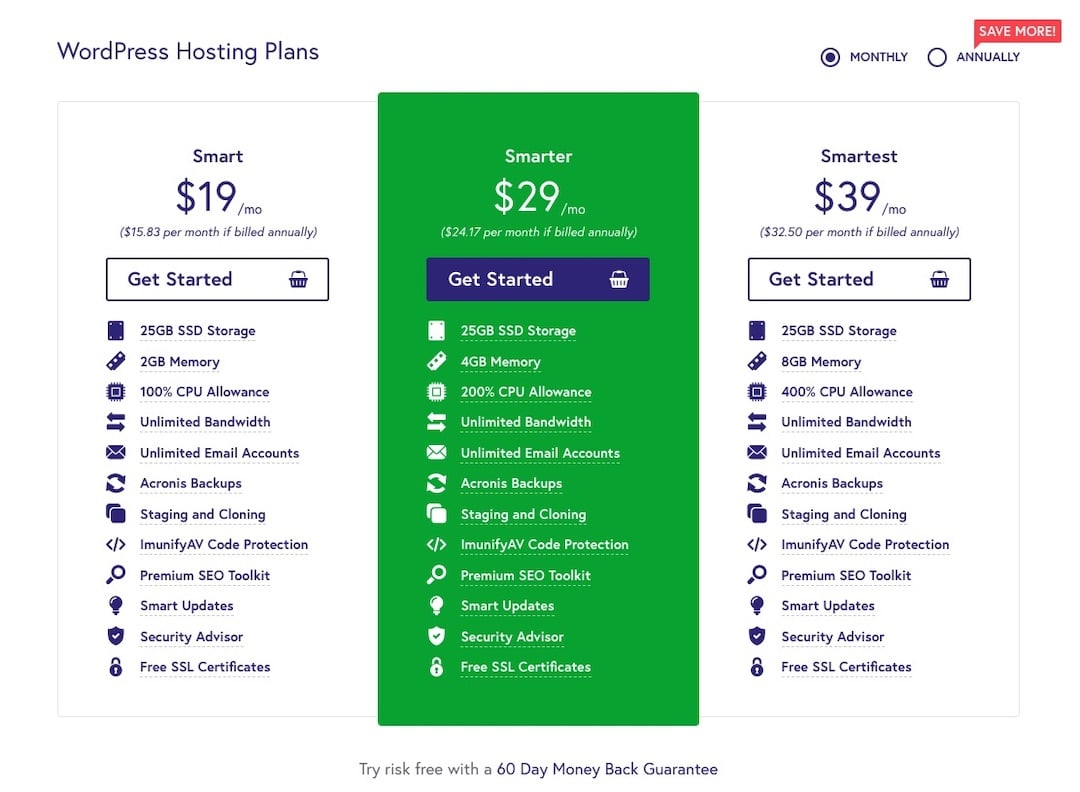Click the envelope icon in the Smarter plan
Viewport: 1080px width, 792px height.
437,452
